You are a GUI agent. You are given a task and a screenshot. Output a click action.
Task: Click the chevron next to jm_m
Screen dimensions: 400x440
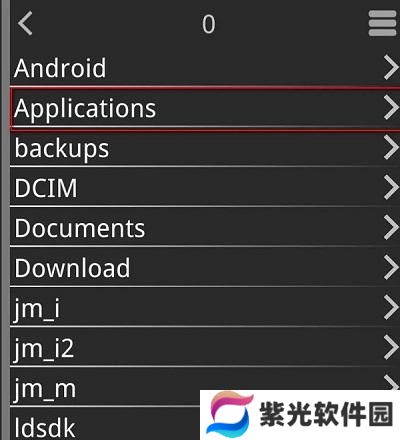pyautogui.click(x=391, y=383)
